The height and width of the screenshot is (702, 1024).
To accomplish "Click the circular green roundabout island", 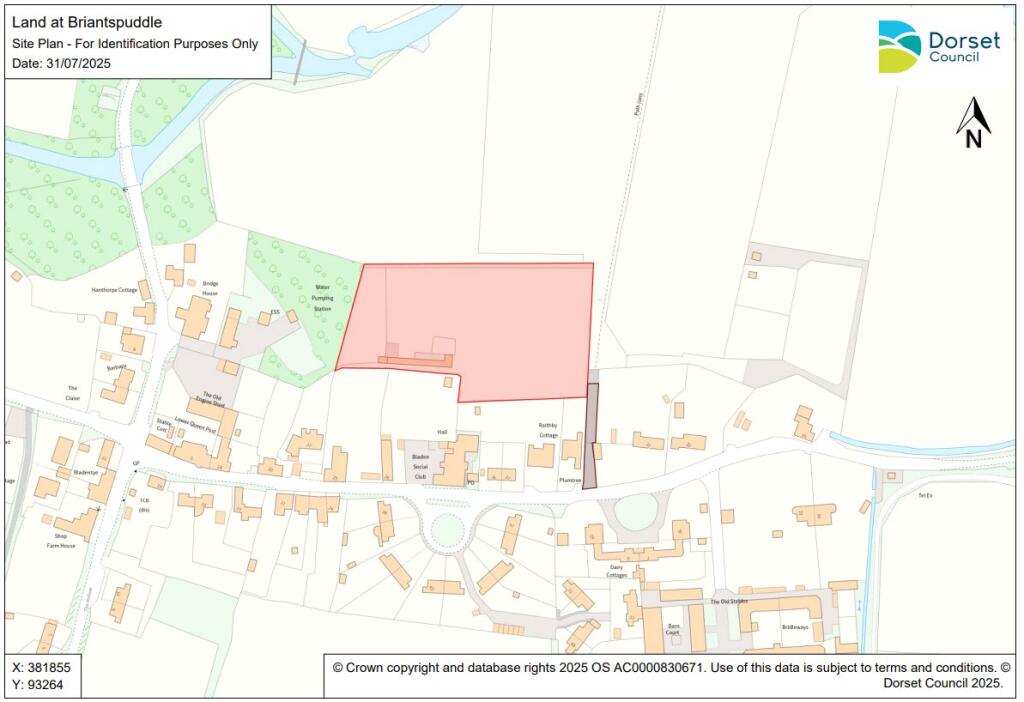I will [443, 530].
